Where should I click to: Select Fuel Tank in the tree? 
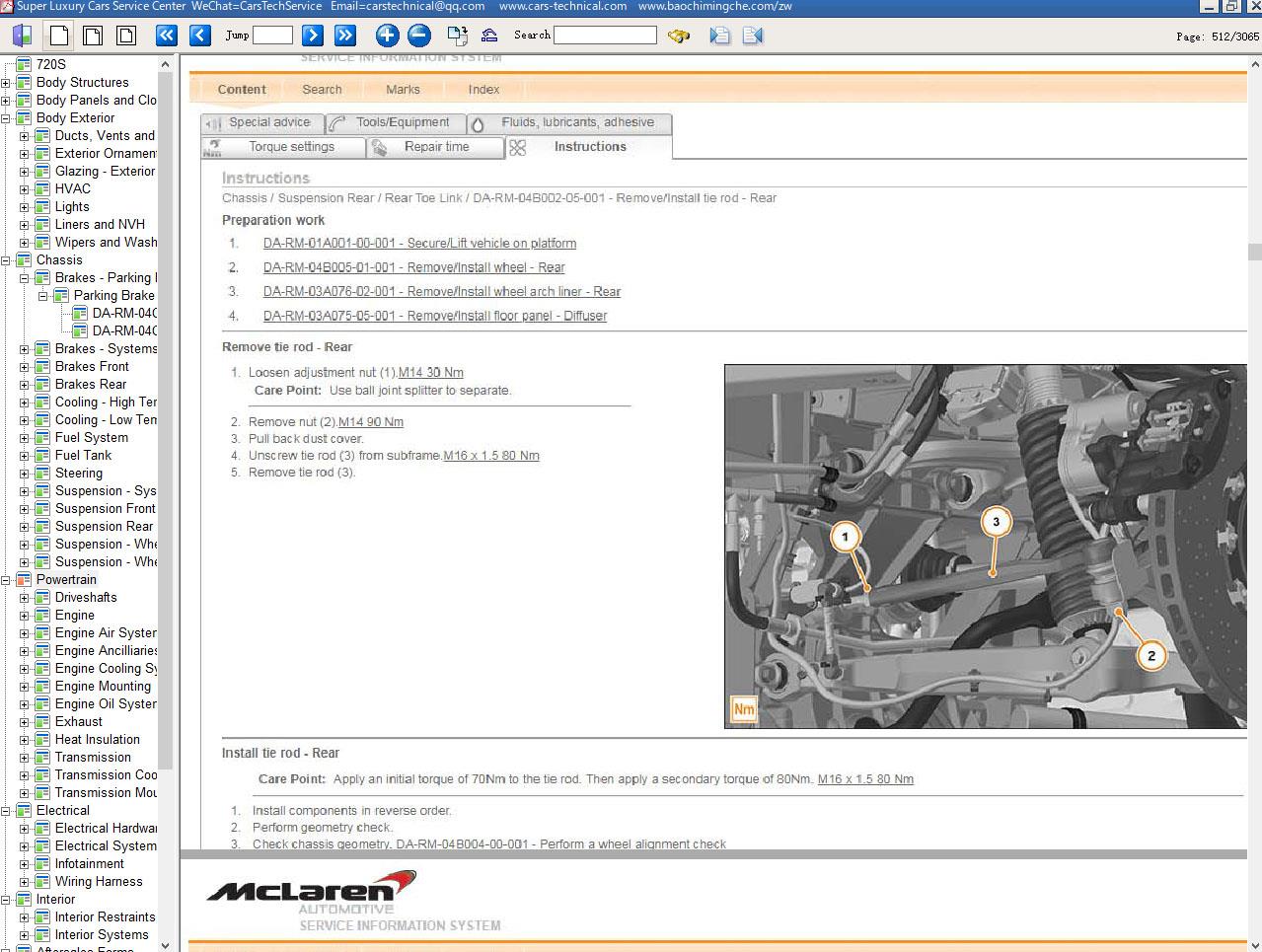83,455
